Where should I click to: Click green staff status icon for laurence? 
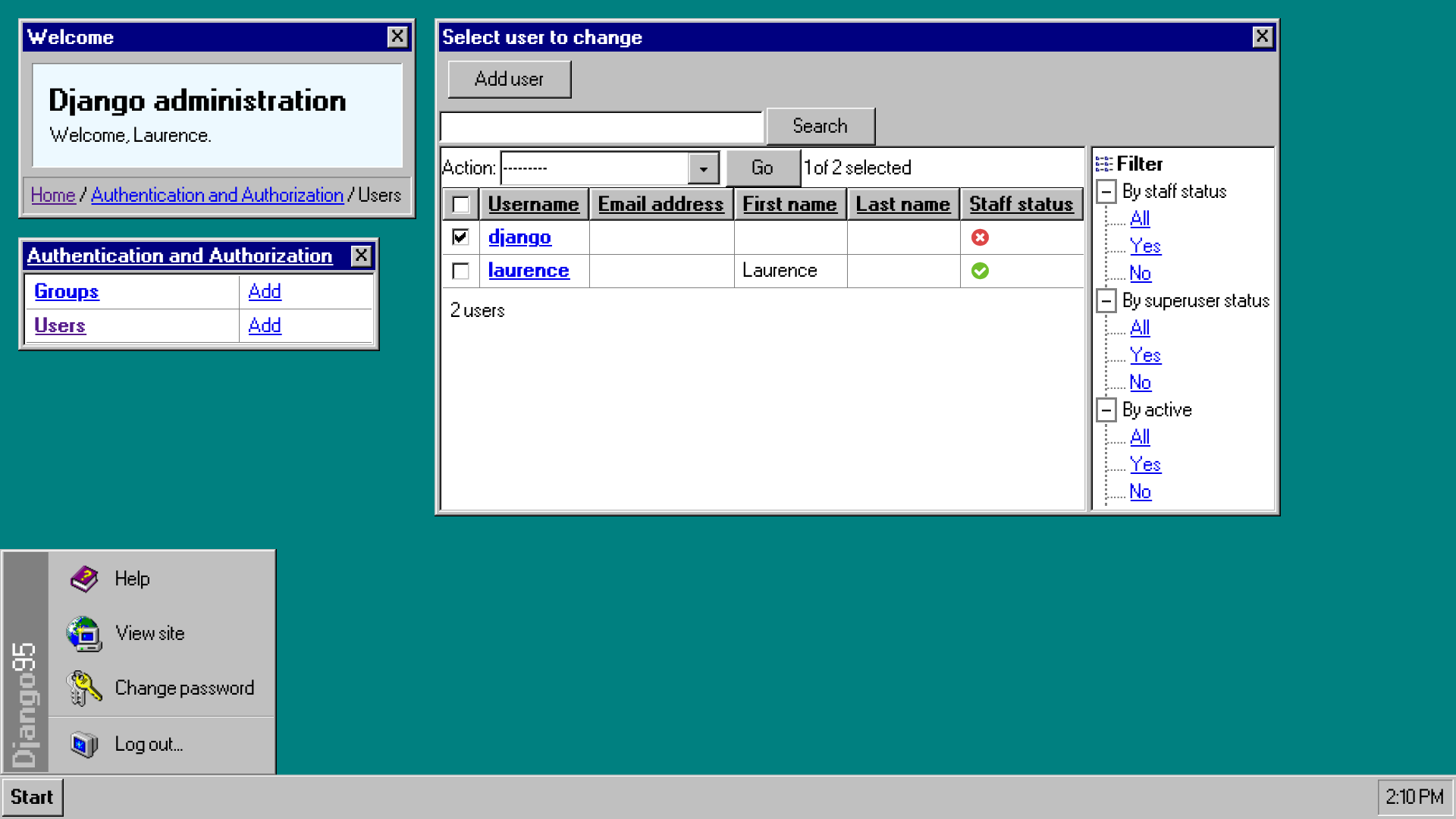tap(980, 271)
